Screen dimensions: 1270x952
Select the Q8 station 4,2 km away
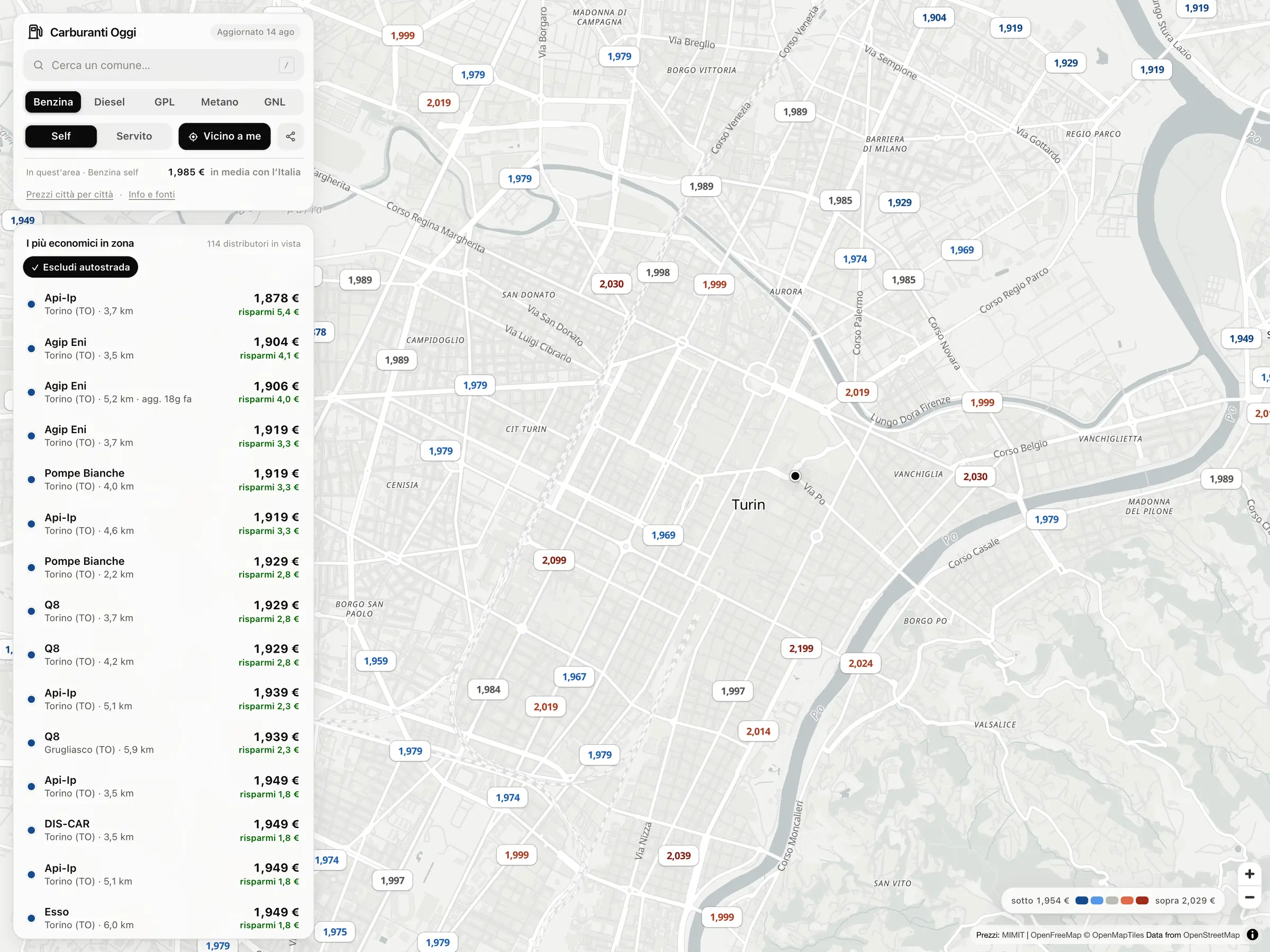(x=164, y=655)
